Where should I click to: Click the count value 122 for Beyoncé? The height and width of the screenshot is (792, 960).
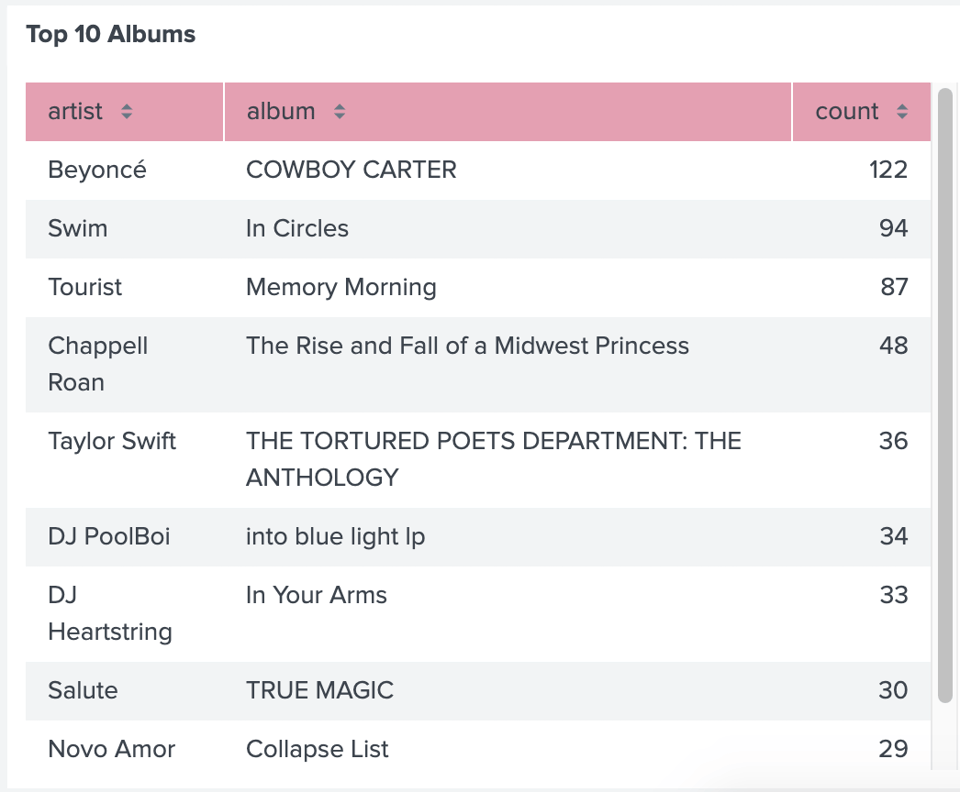point(888,170)
